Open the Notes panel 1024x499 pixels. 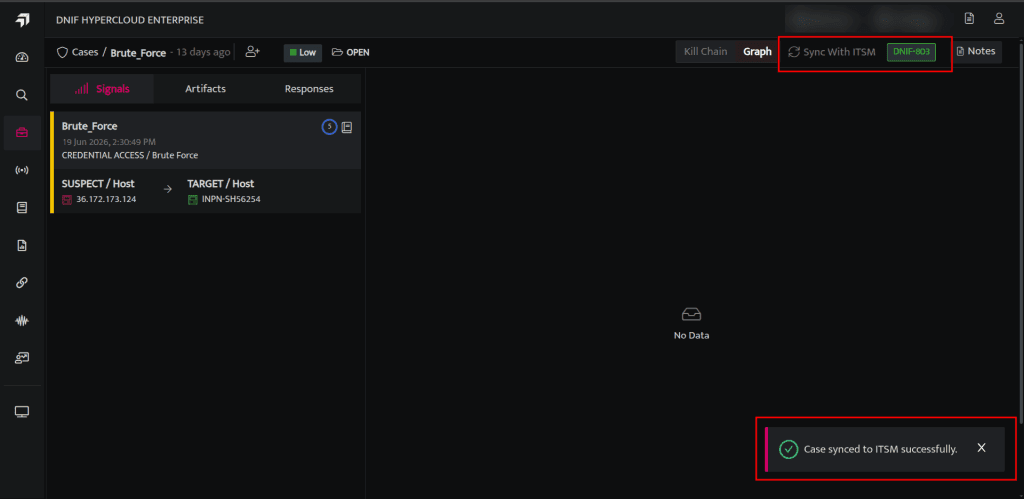976,51
